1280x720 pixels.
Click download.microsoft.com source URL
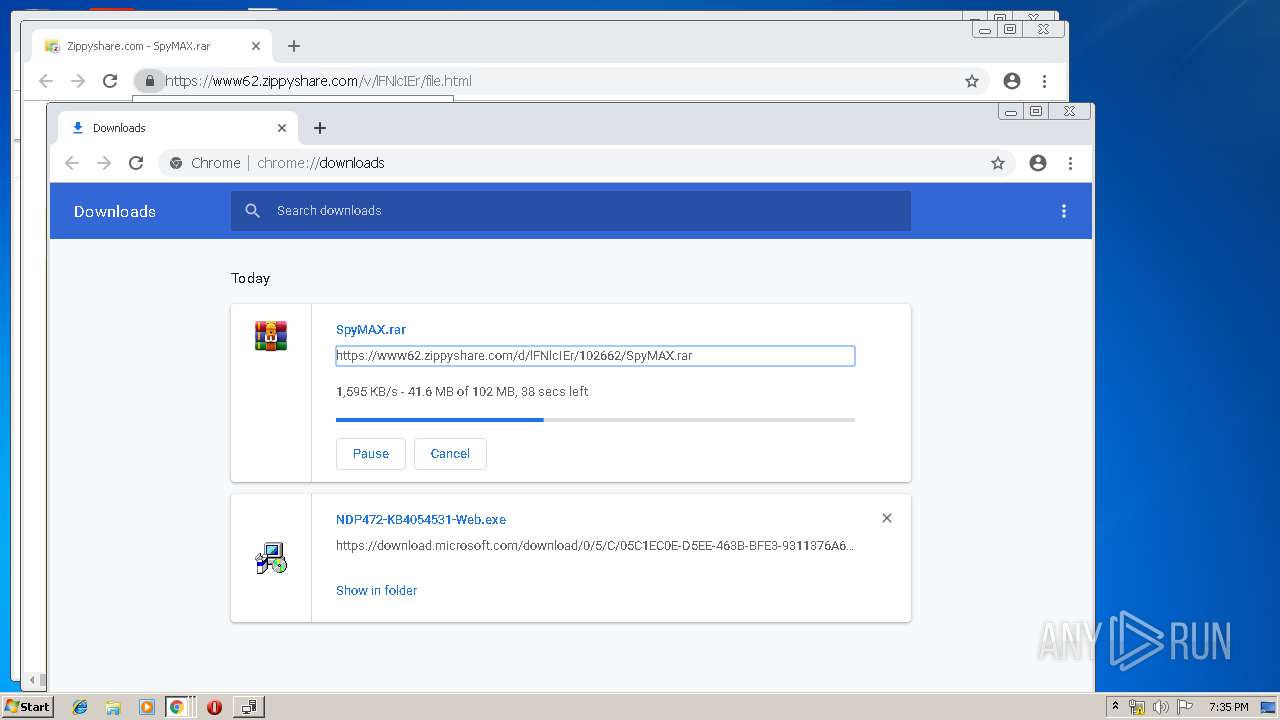click(x=595, y=546)
